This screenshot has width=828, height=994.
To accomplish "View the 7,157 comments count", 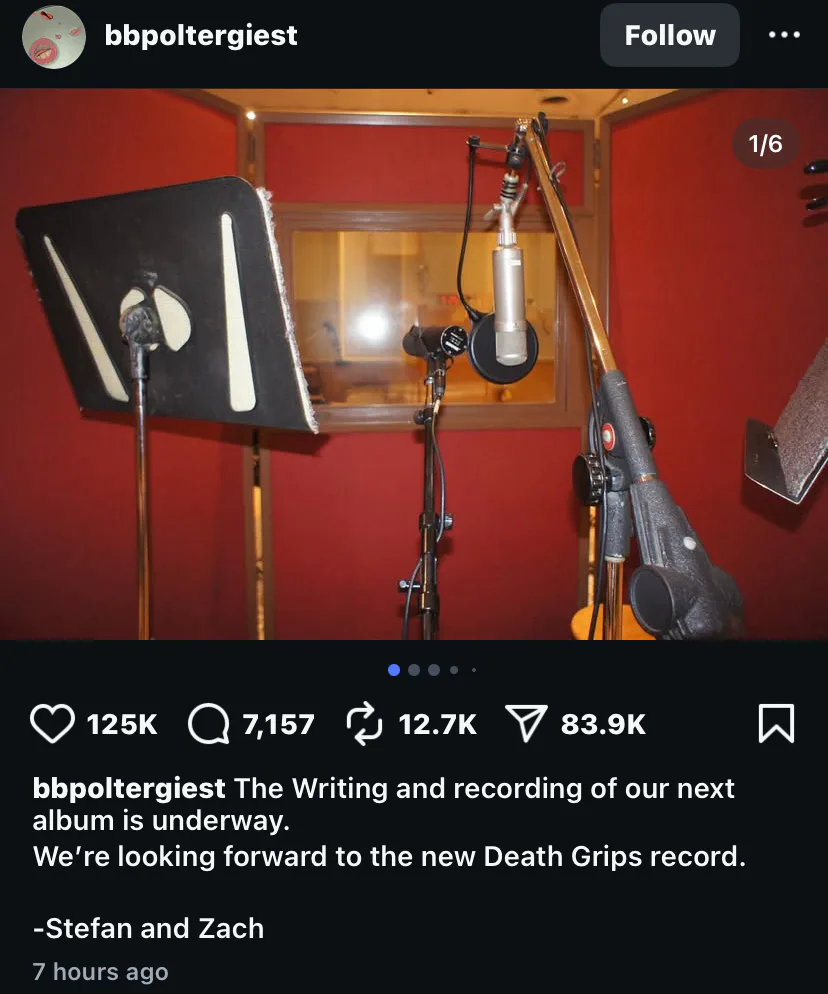I will (x=278, y=724).
